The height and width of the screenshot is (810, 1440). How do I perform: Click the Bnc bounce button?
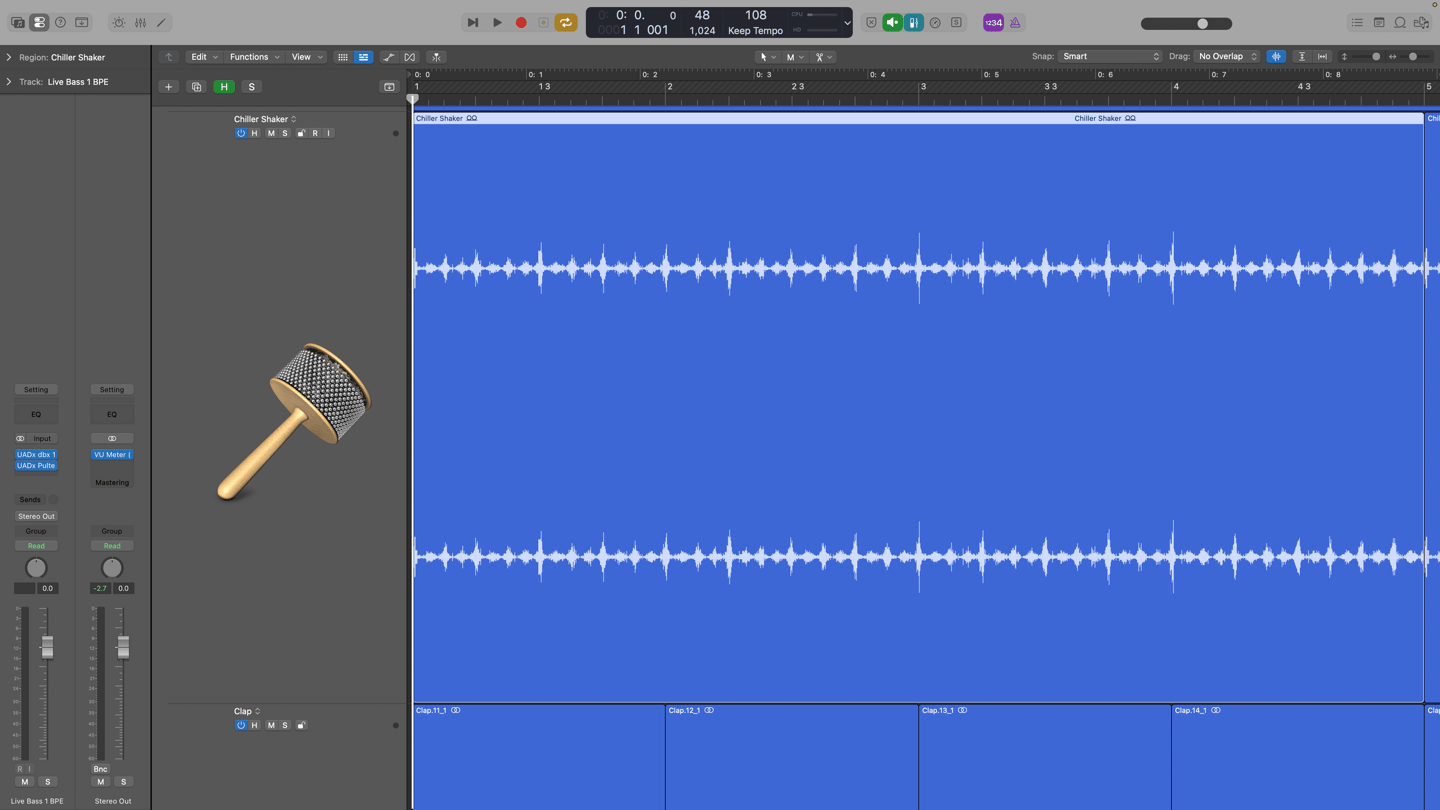click(100, 769)
